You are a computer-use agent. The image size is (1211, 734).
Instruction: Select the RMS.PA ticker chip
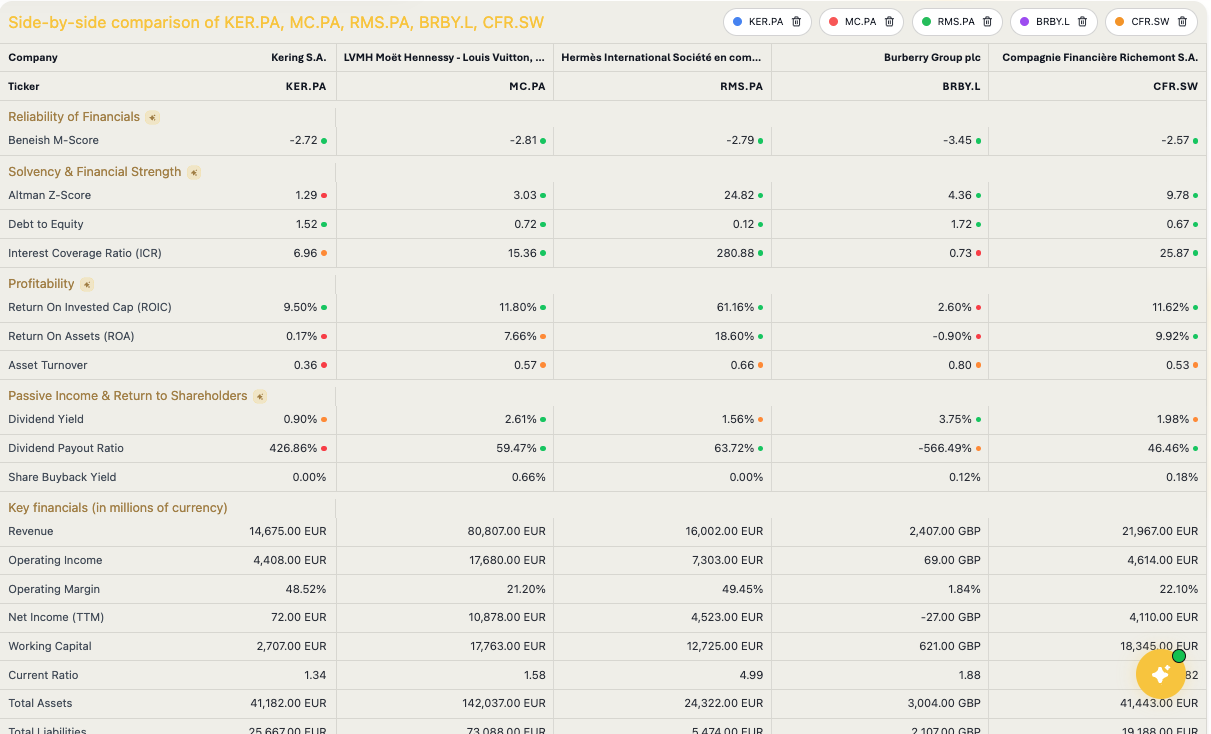pos(956,22)
